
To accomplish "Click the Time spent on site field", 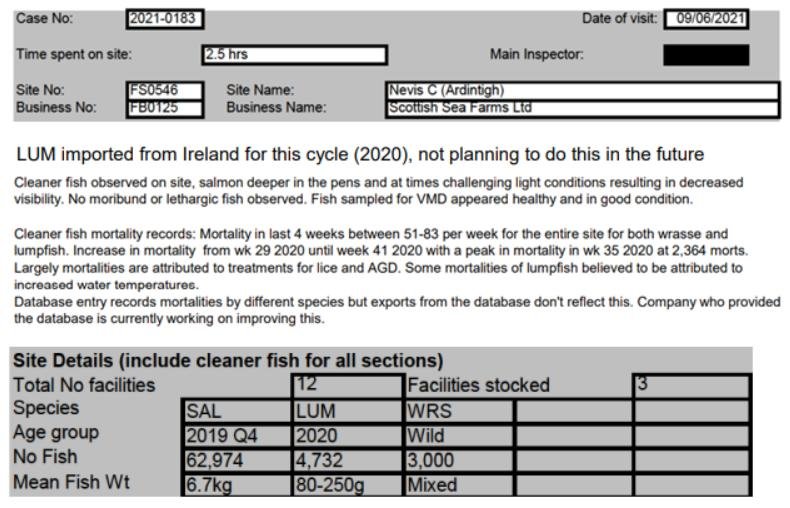I will coord(293,54).
